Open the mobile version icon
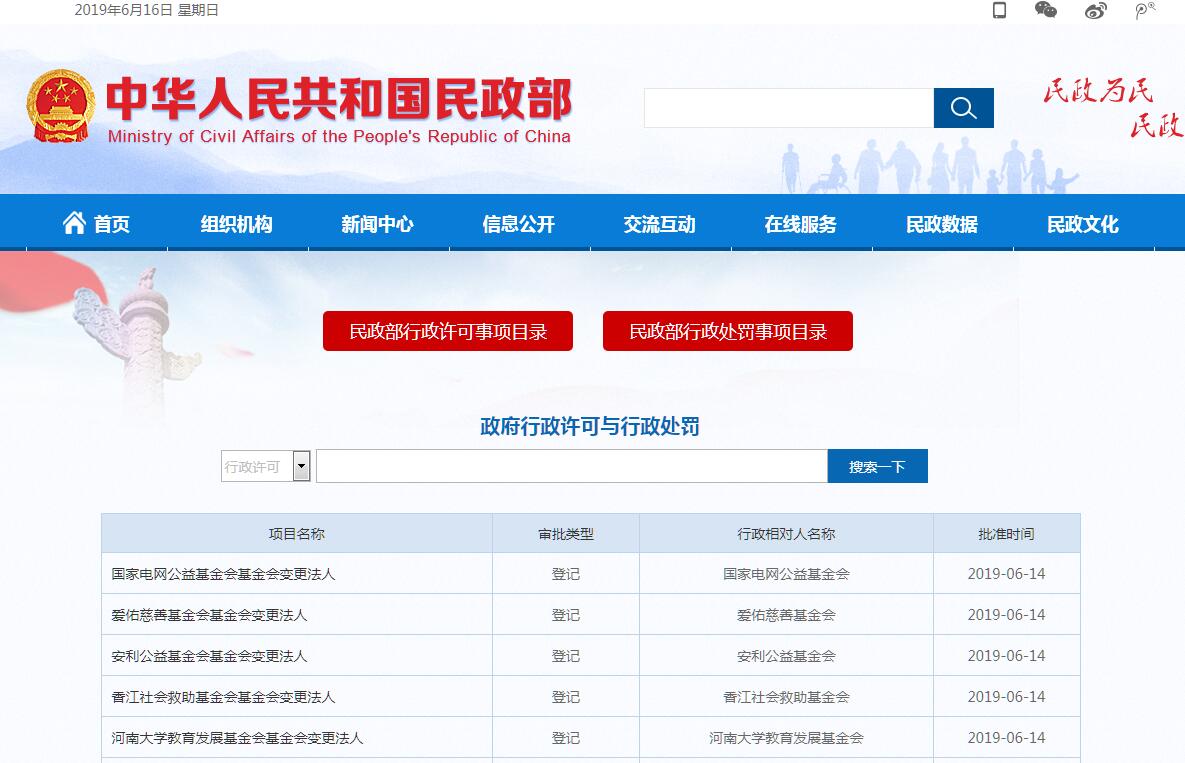The width and height of the screenshot is (1185, 763). click(999, 10)
